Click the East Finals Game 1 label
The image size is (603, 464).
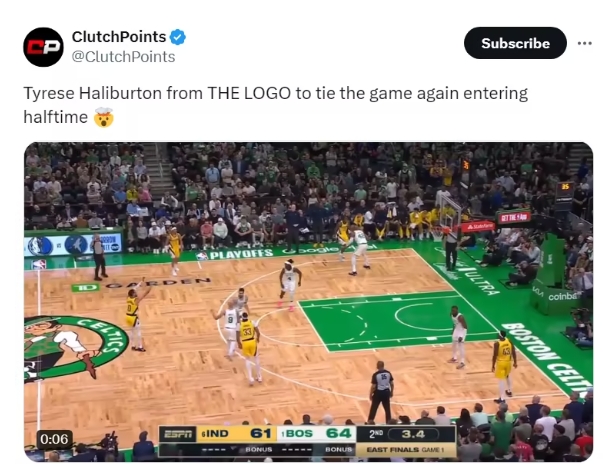(x=405, y=449)
